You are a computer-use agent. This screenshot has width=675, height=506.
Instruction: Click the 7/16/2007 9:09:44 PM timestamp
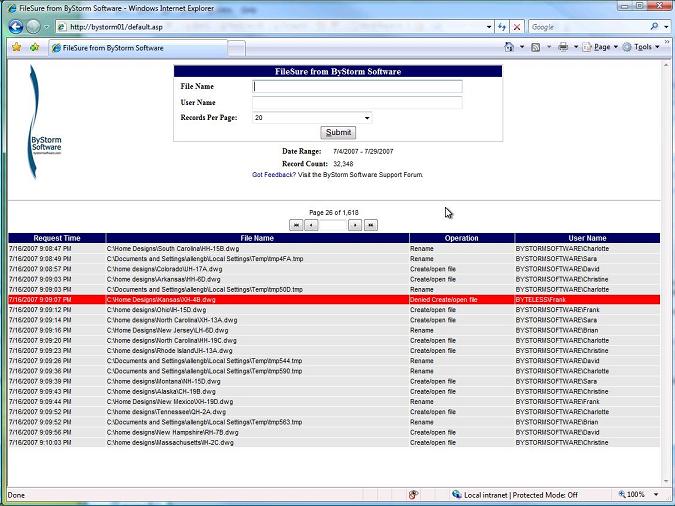click(40, 402)
